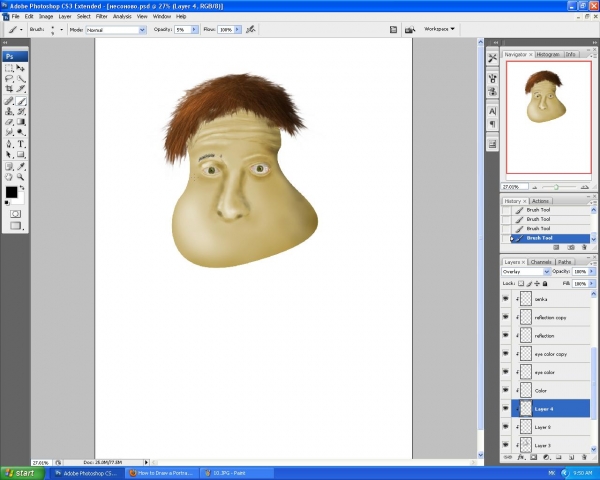Select the History Brush tool

tap(21, 111)
